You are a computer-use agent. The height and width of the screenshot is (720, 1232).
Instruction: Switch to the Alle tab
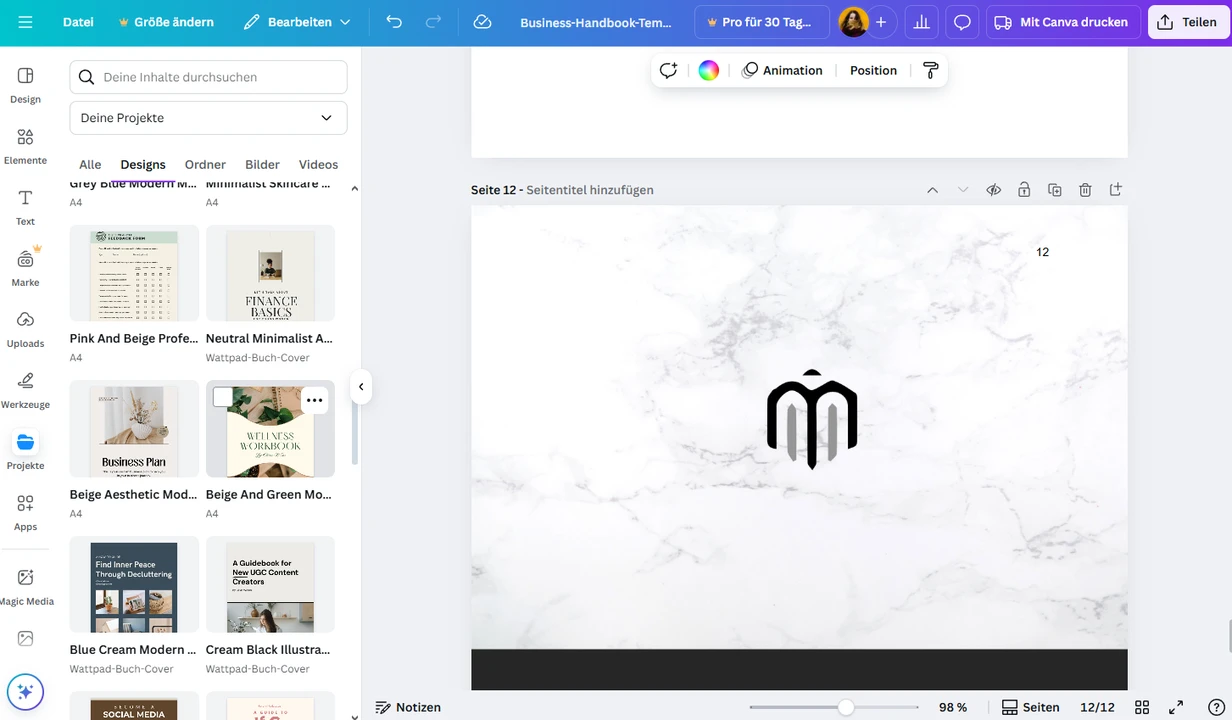[90, 164]
